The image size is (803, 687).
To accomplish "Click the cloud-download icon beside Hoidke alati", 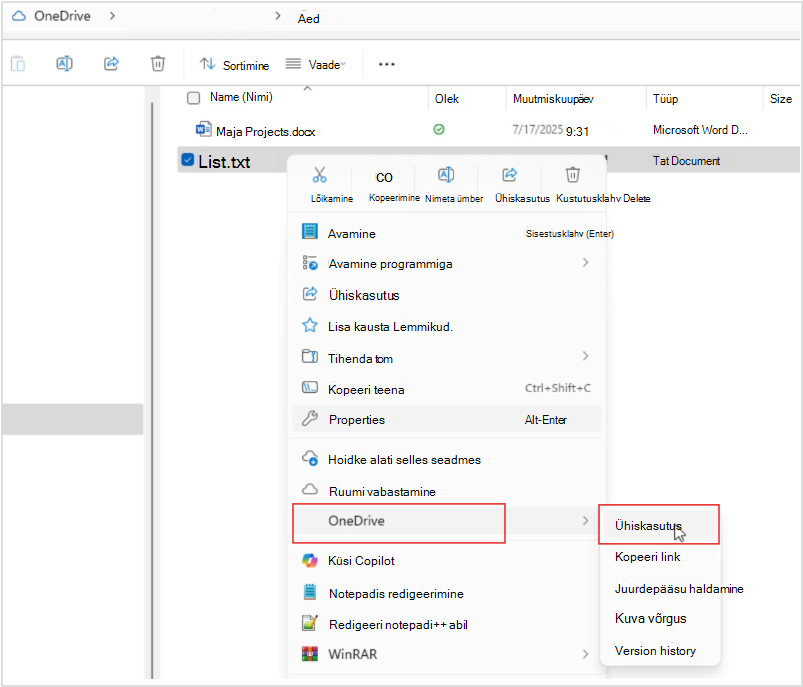I will (x=310, y=457).
